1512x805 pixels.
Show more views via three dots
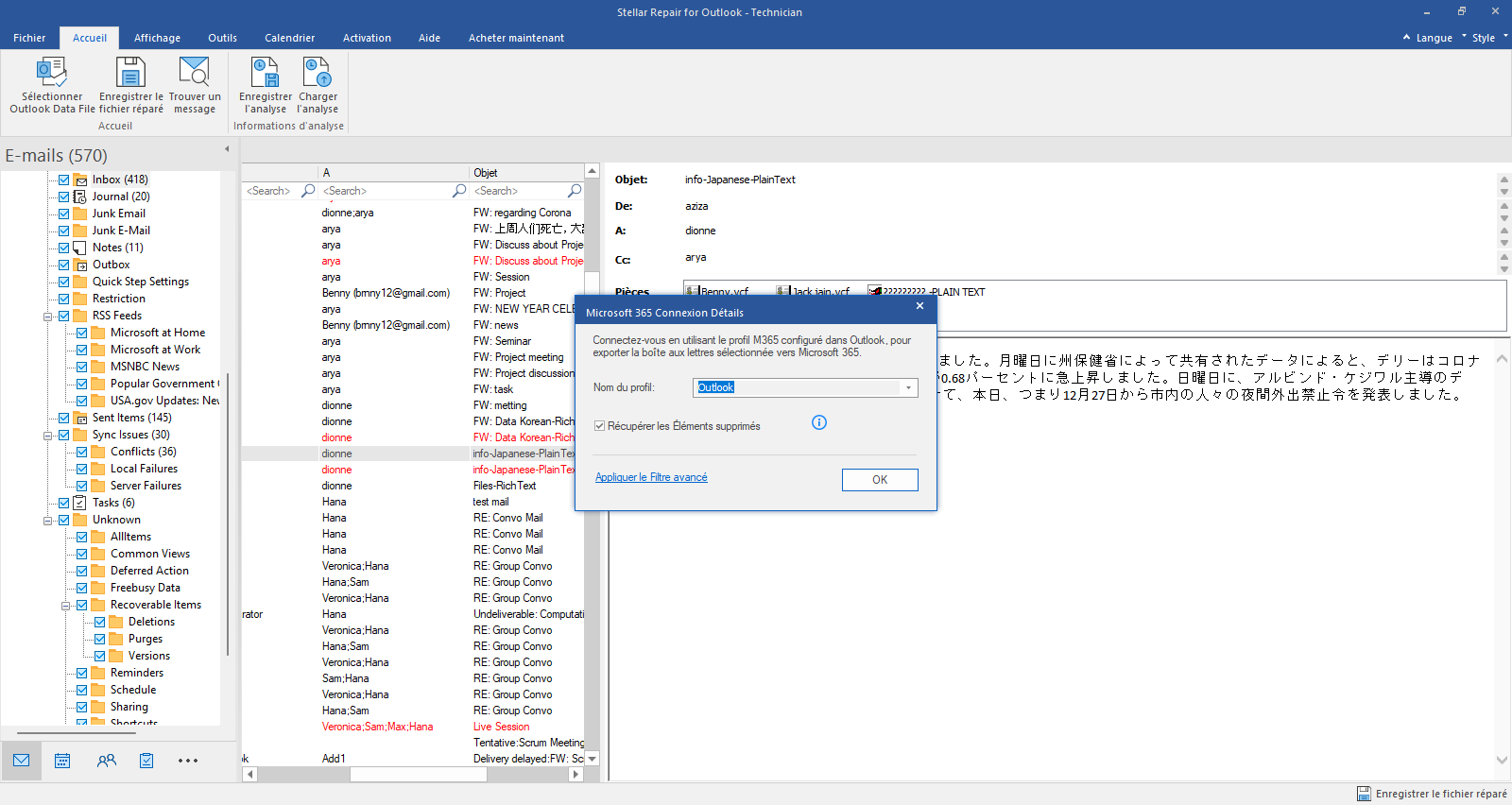point(188,761)
